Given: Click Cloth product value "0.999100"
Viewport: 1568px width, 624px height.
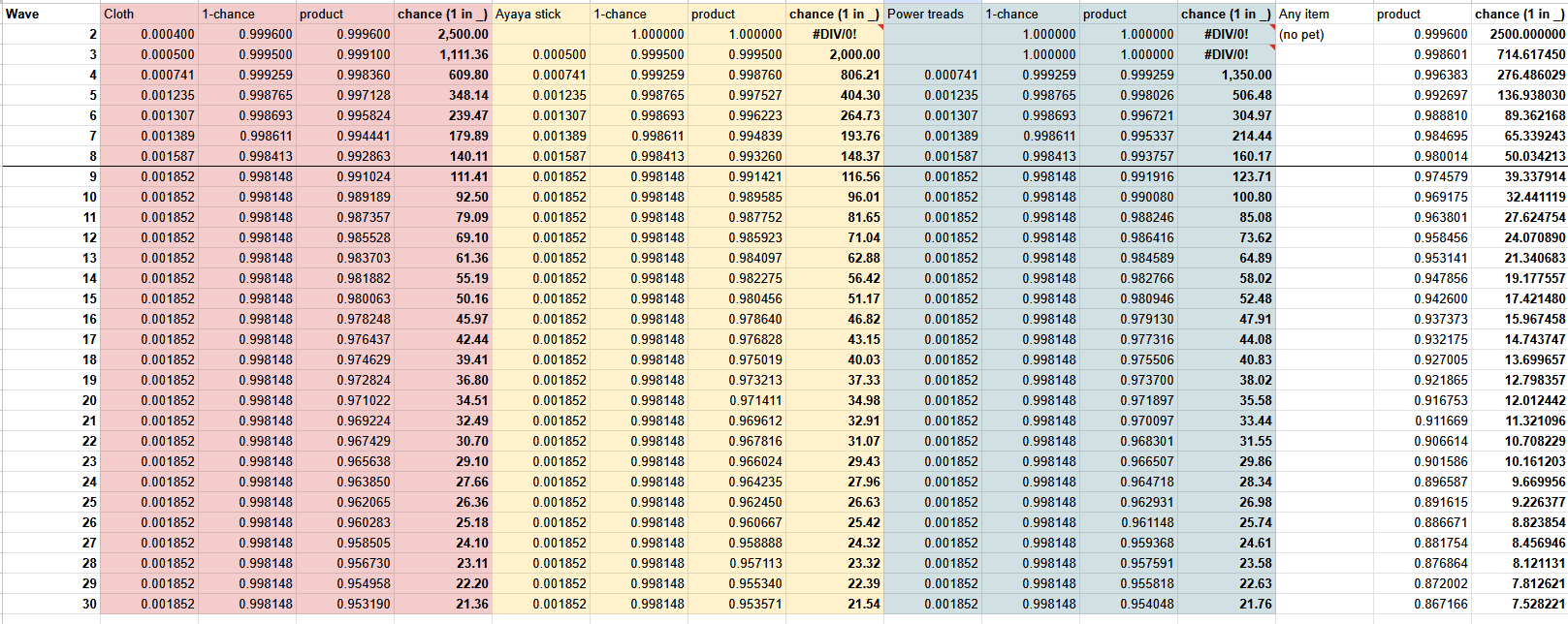Looking at the screenshot, I should pos(345,54).
